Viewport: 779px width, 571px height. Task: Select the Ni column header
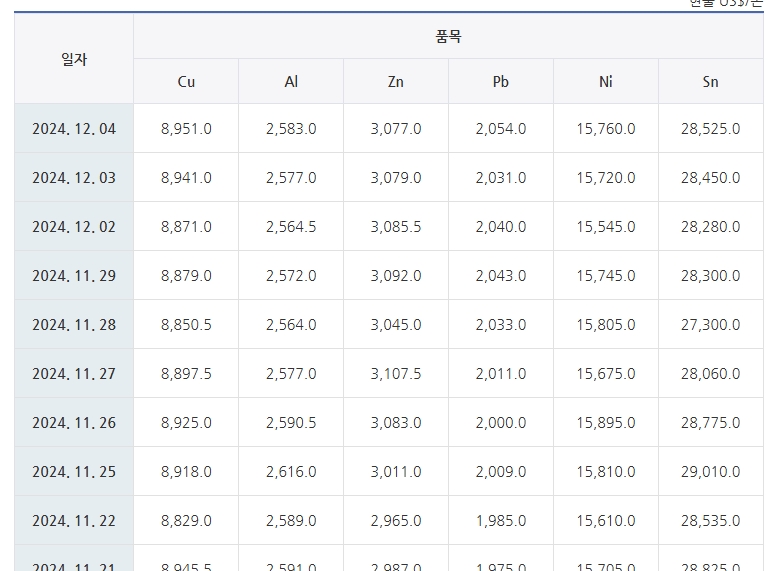(x=606, y=82)
